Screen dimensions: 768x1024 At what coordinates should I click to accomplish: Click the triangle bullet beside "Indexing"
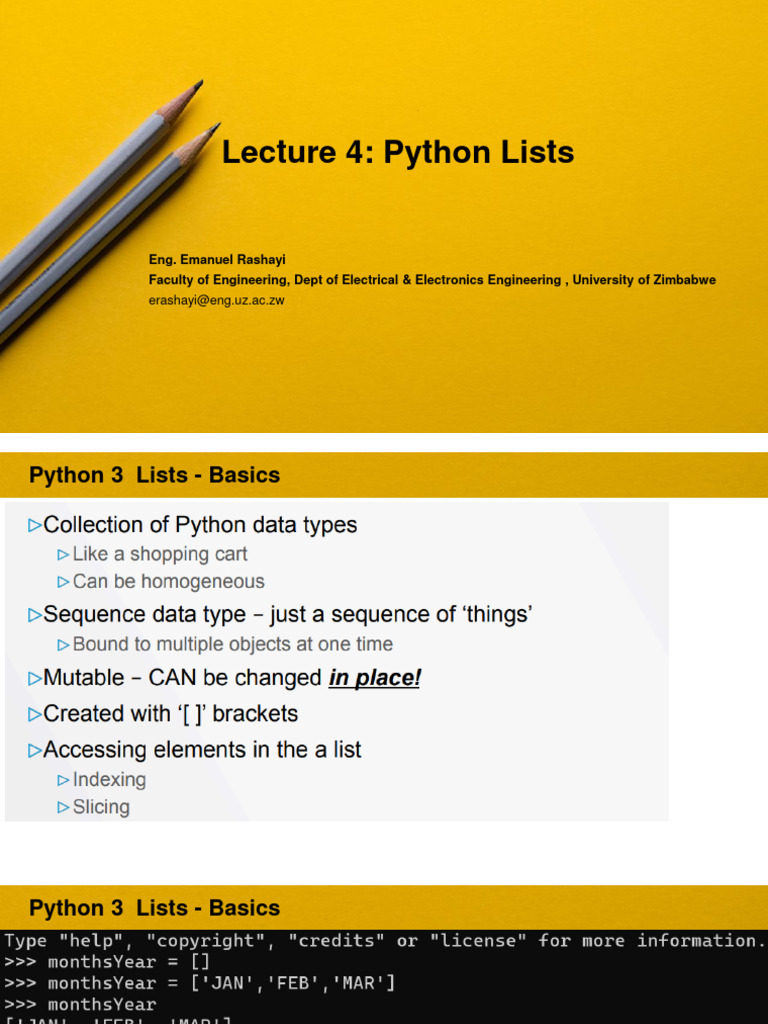click(x=64, y=780)
